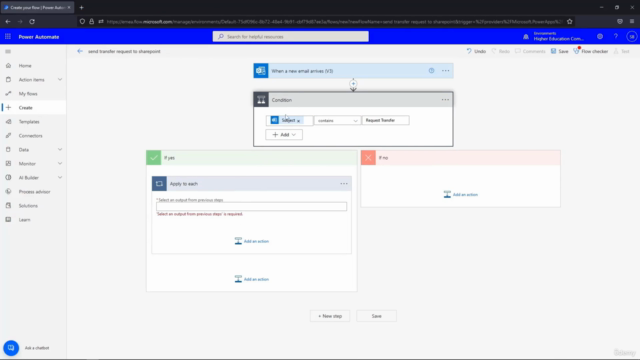Add an action inside Apply to each
The height and width of the screenshot is (360, 640).
(x=251, y=241)
